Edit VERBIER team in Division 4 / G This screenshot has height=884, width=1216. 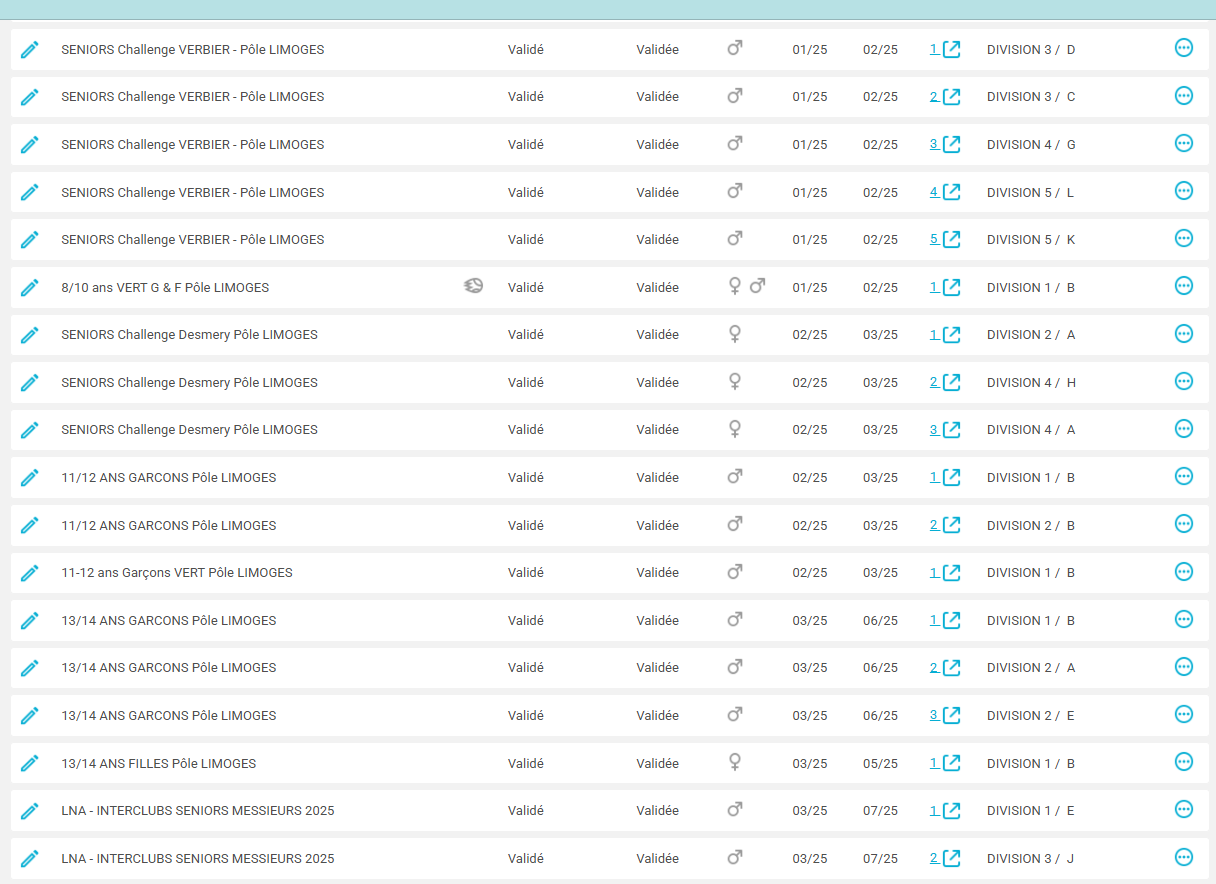(x=30, y=145)
